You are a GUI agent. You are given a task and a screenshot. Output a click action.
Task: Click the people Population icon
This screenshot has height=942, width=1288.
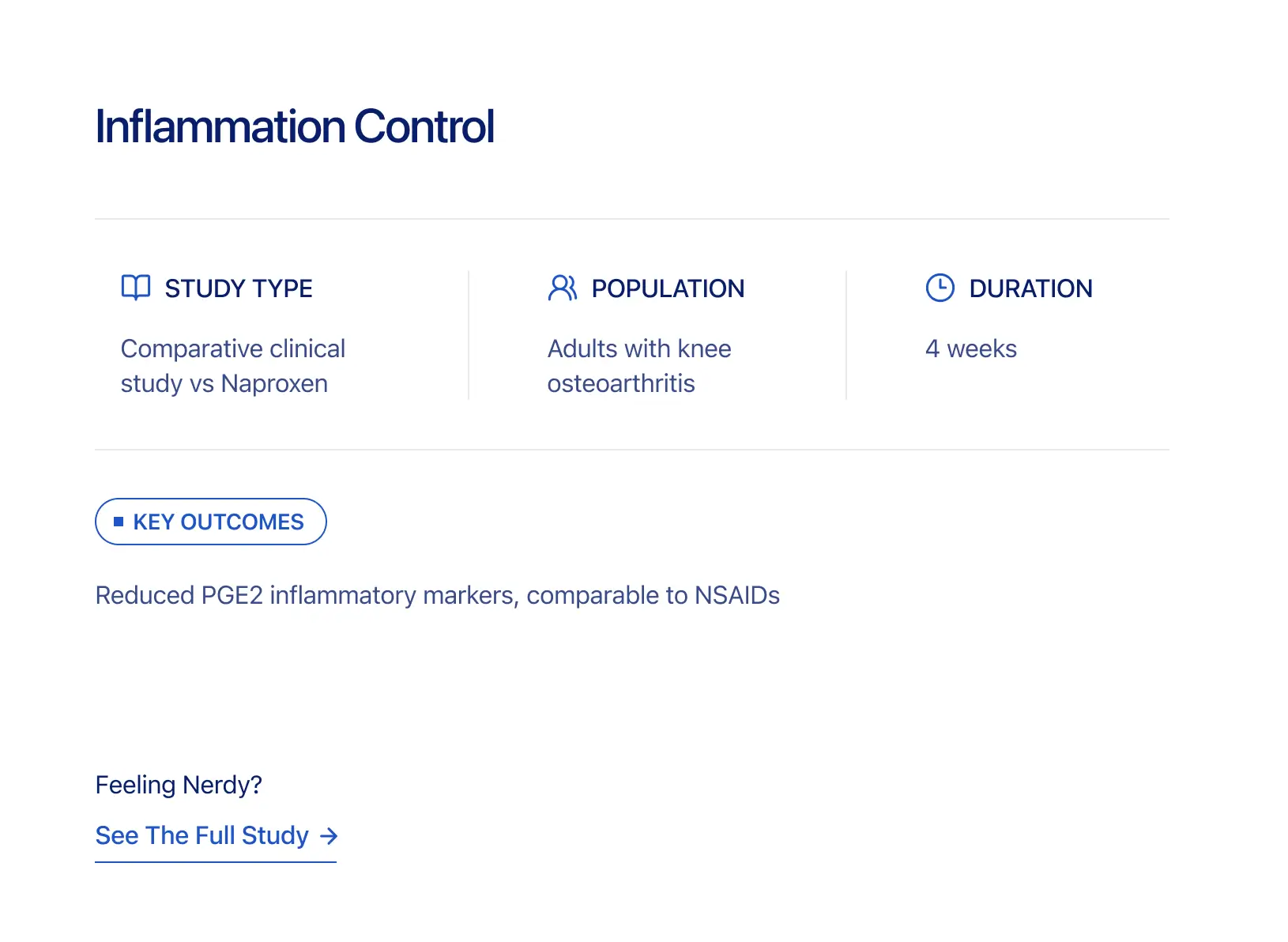563,288
